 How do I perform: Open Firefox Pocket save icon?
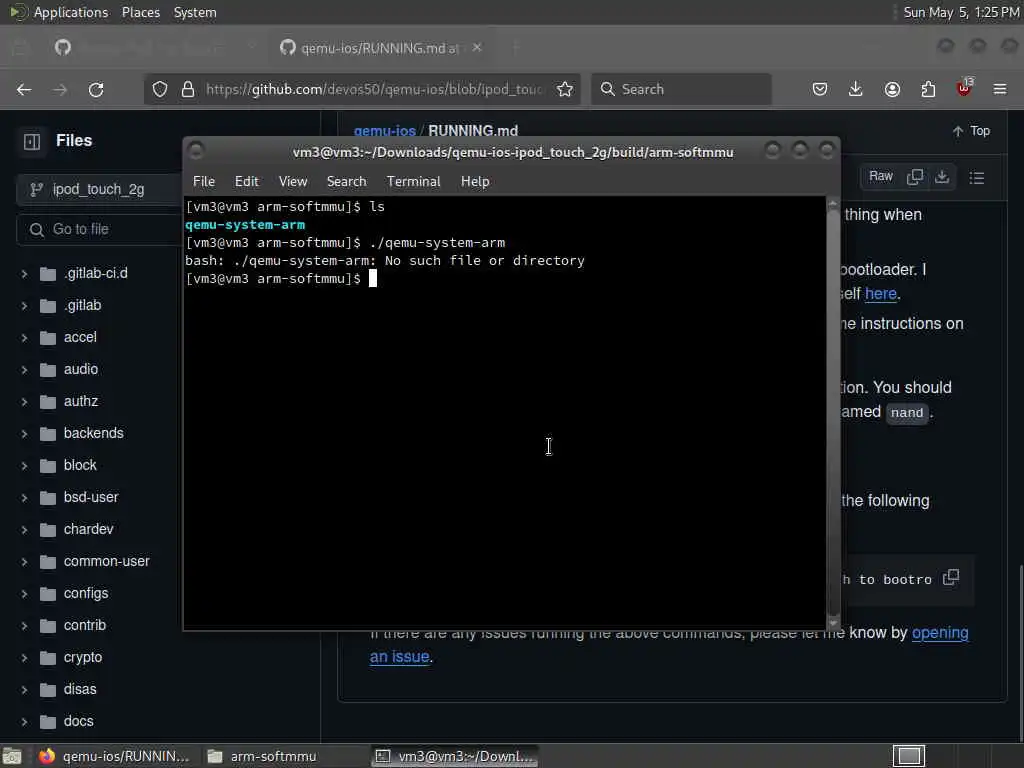[820, 89]
